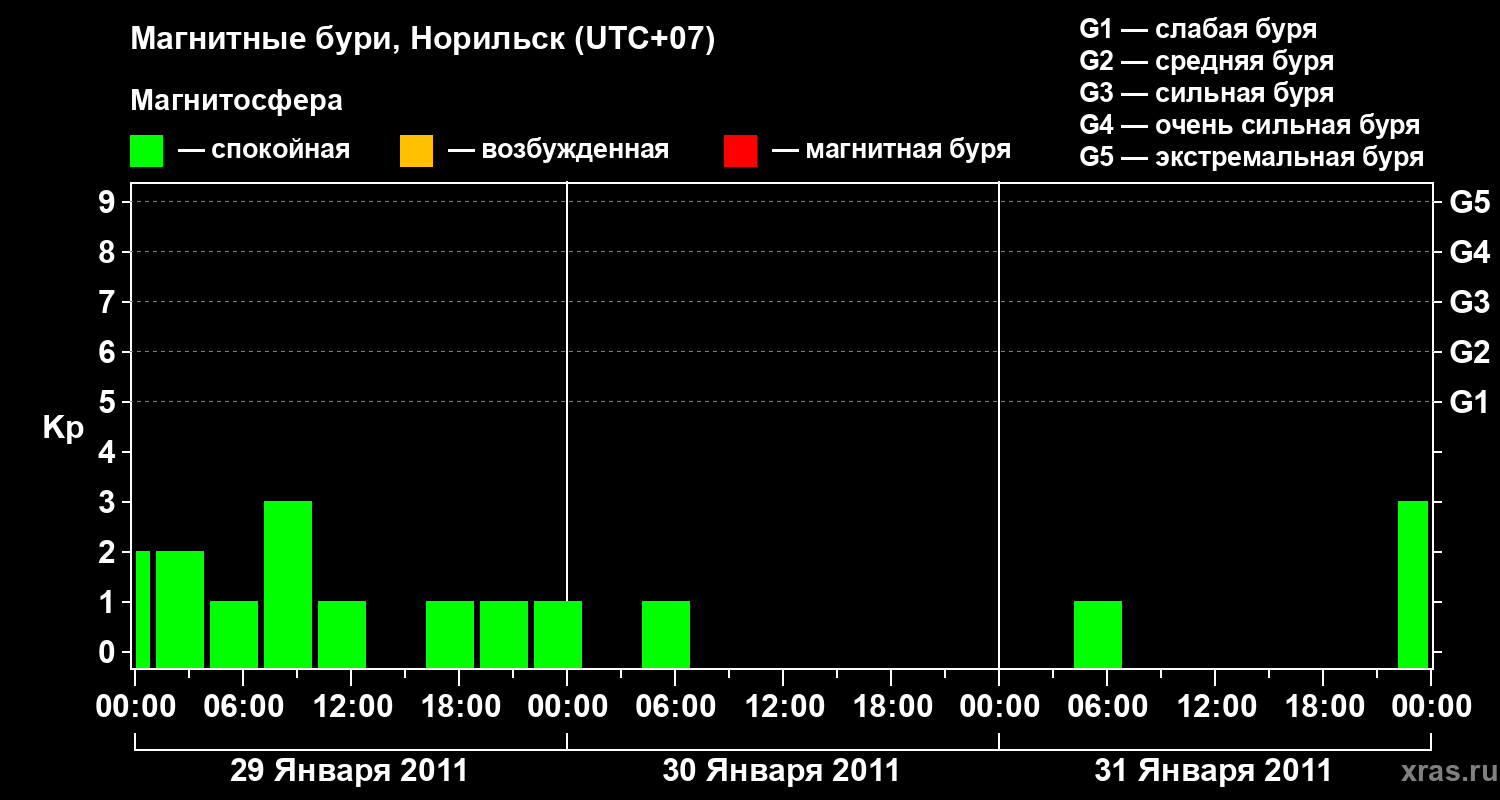1500x800 pixels.
Task: Click the Kp 1 bar at 06:00 on 30 Января
Action: [x=666, y=634]
